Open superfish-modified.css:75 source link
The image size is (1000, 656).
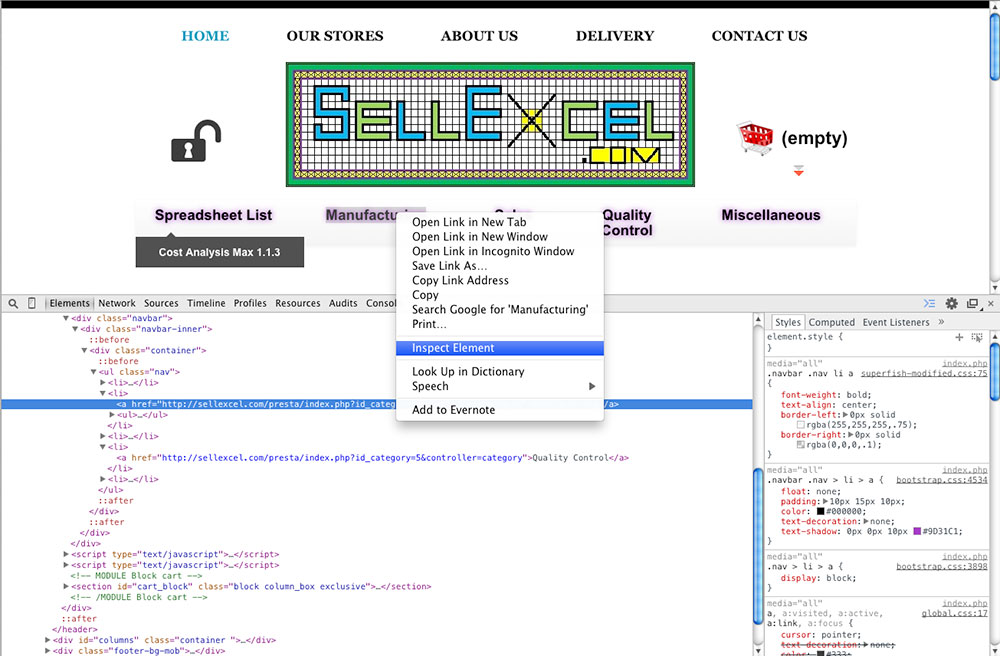point(924,374)
